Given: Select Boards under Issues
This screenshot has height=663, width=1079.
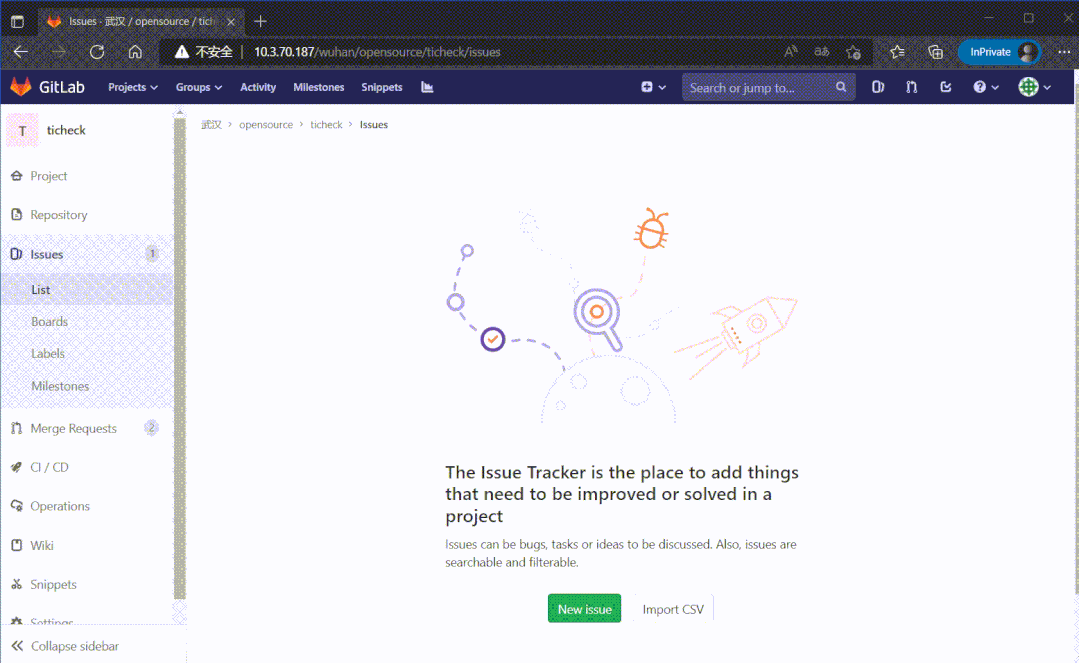Looking at the screenshot, I should coord(49,322).
